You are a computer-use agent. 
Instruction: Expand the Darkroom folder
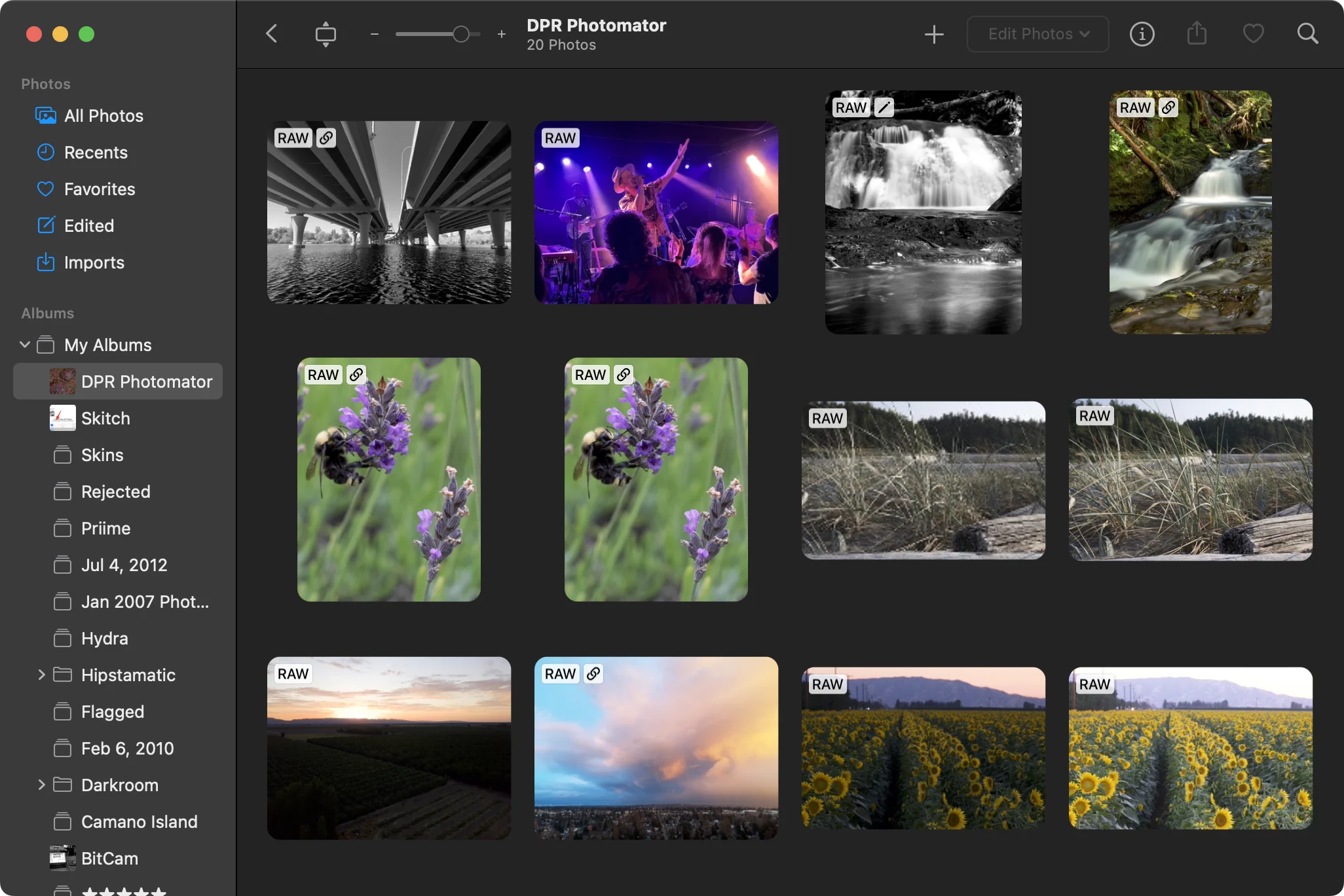(x=41, y=785)
